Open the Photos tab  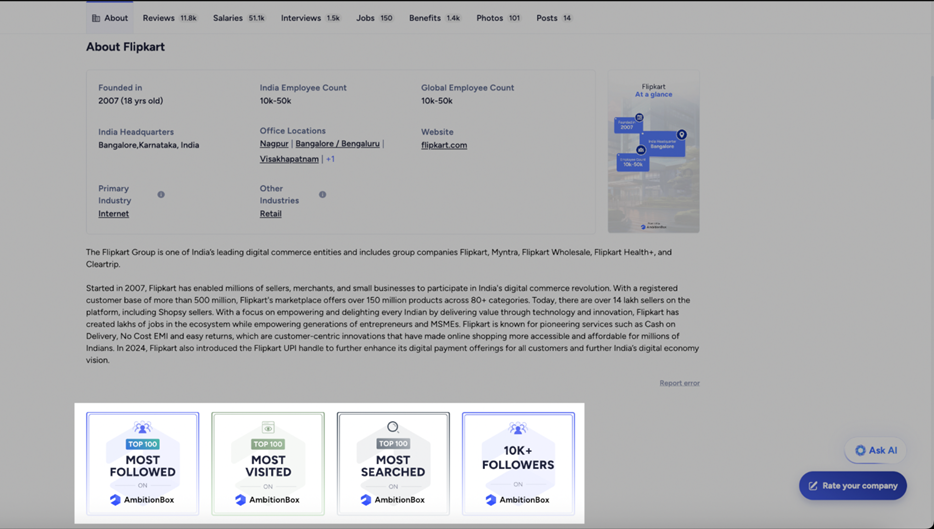click(498, 18)
